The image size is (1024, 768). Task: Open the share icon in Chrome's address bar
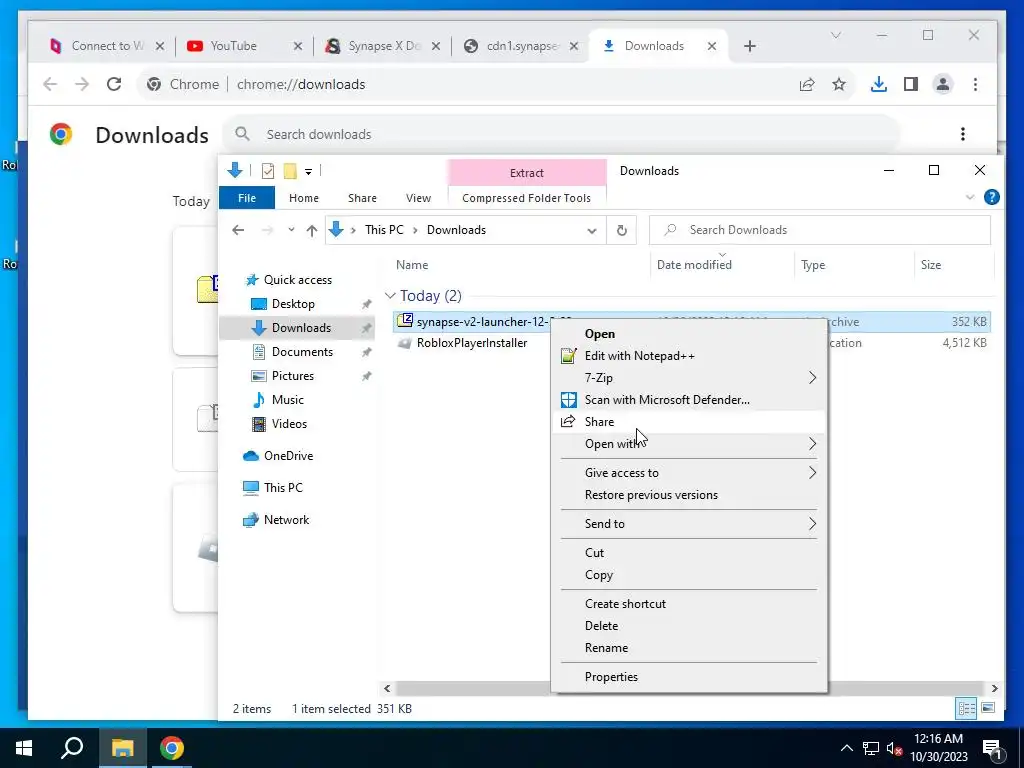tap(807, 84)
